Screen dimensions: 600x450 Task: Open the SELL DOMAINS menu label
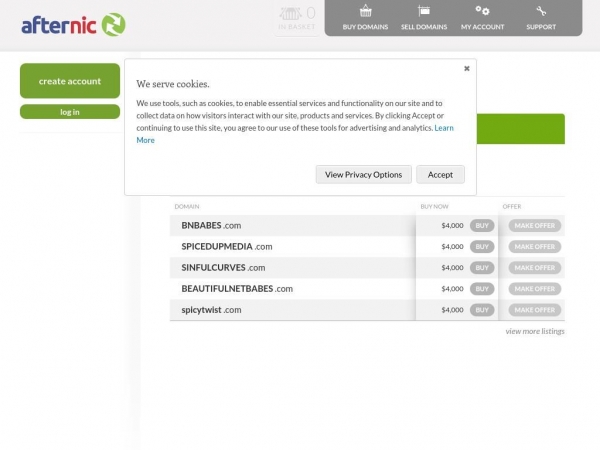tap(424, 27)
